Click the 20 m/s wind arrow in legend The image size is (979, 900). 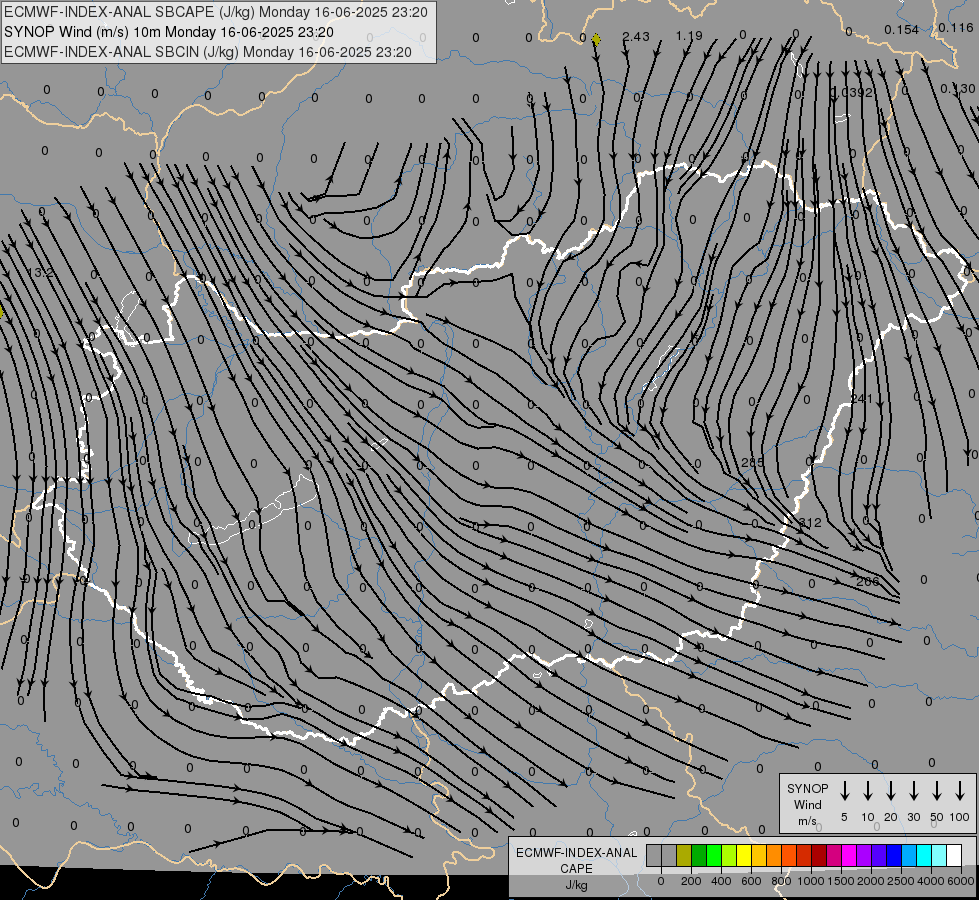pyautogui.click(x=891, y=791)
